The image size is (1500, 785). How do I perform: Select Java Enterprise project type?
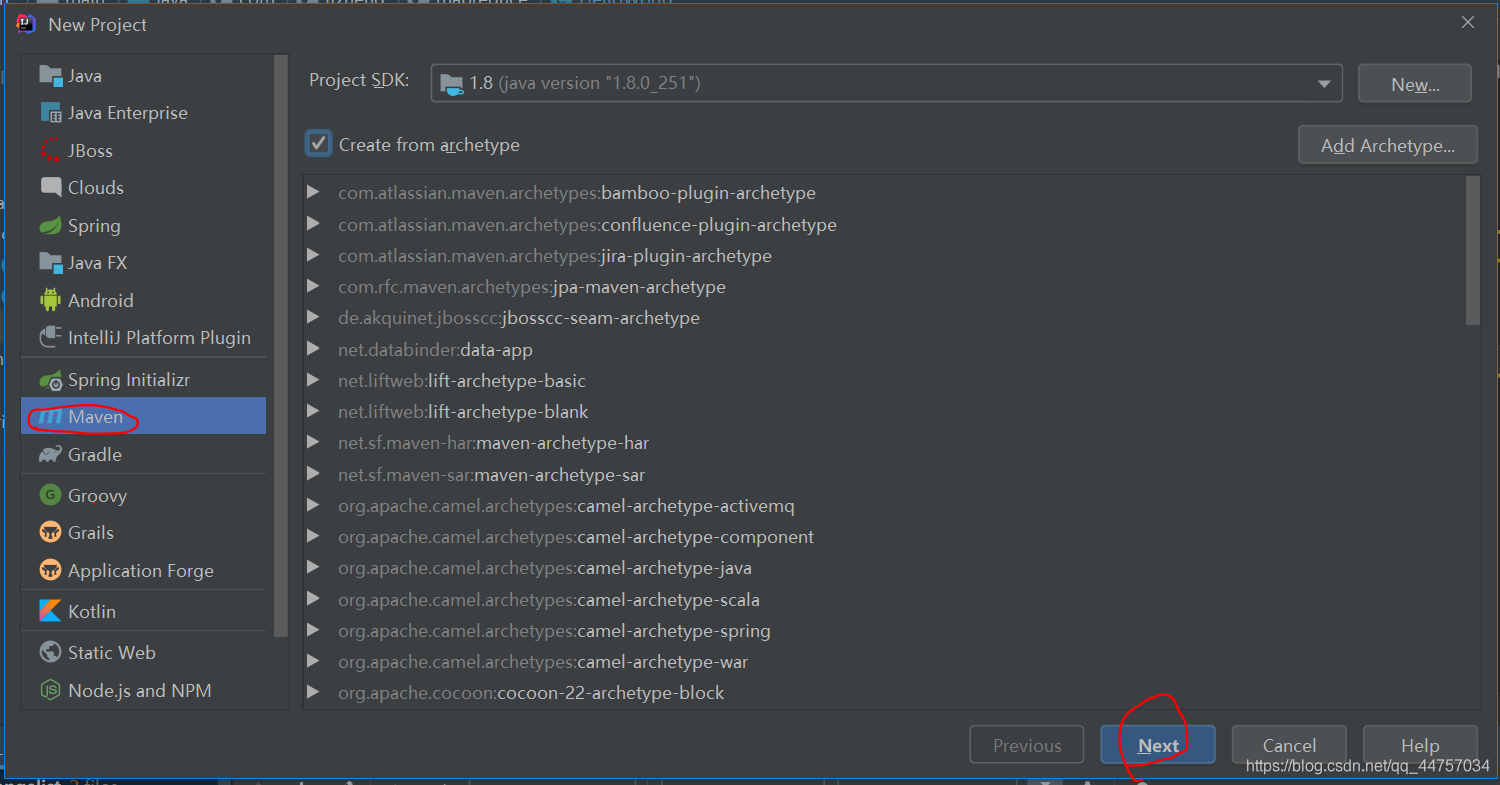point(144,112)
